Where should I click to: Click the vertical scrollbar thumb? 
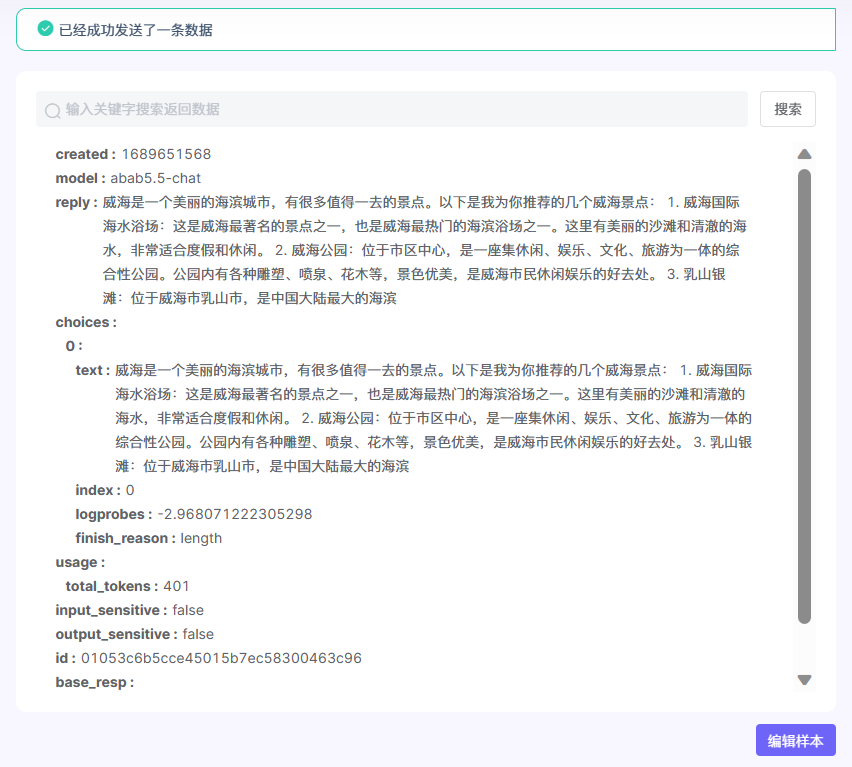(804, 396)
